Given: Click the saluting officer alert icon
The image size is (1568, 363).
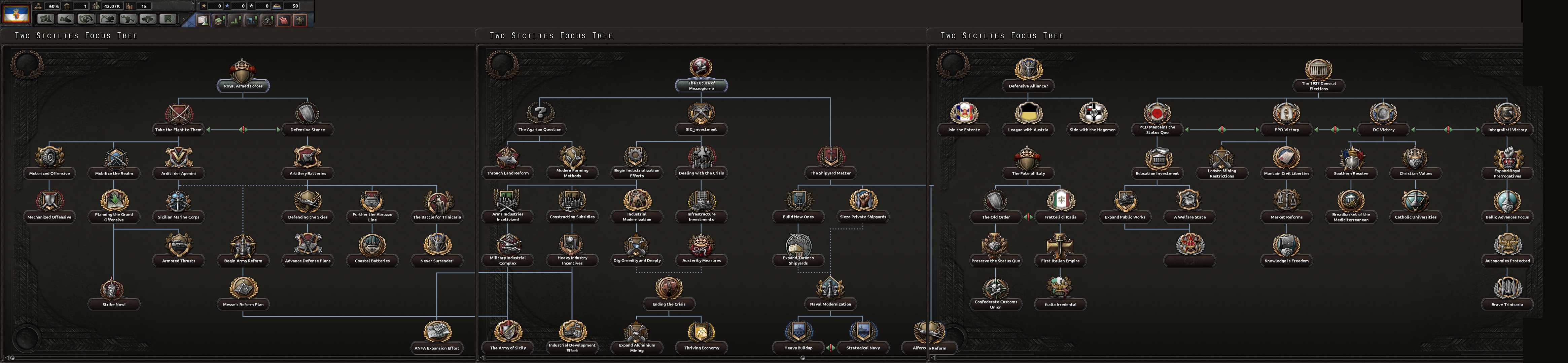Looking at the screenshot, I should (x=300, y=20).
